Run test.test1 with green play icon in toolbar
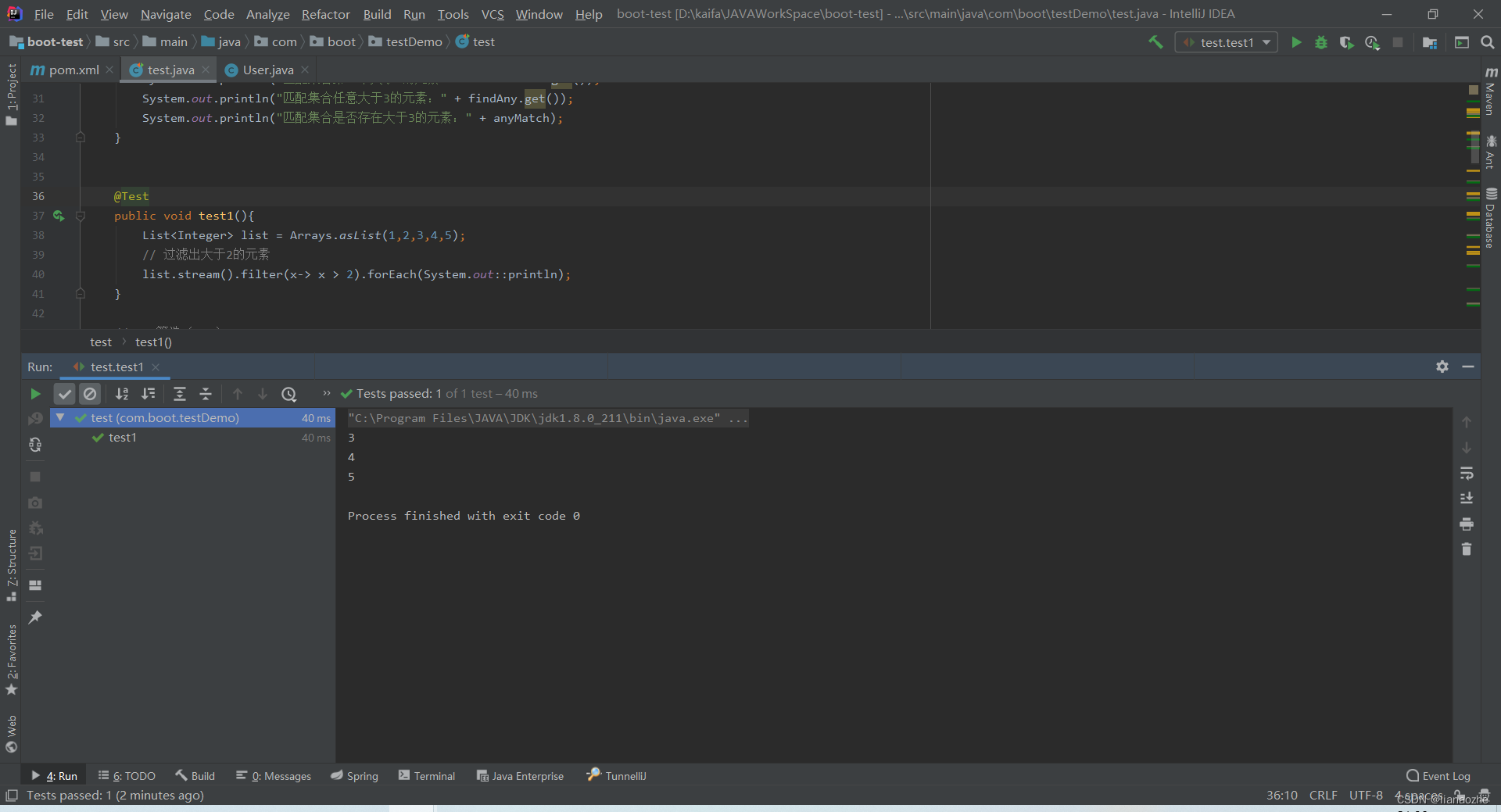1501x812 pixels. pos(1296,42)
